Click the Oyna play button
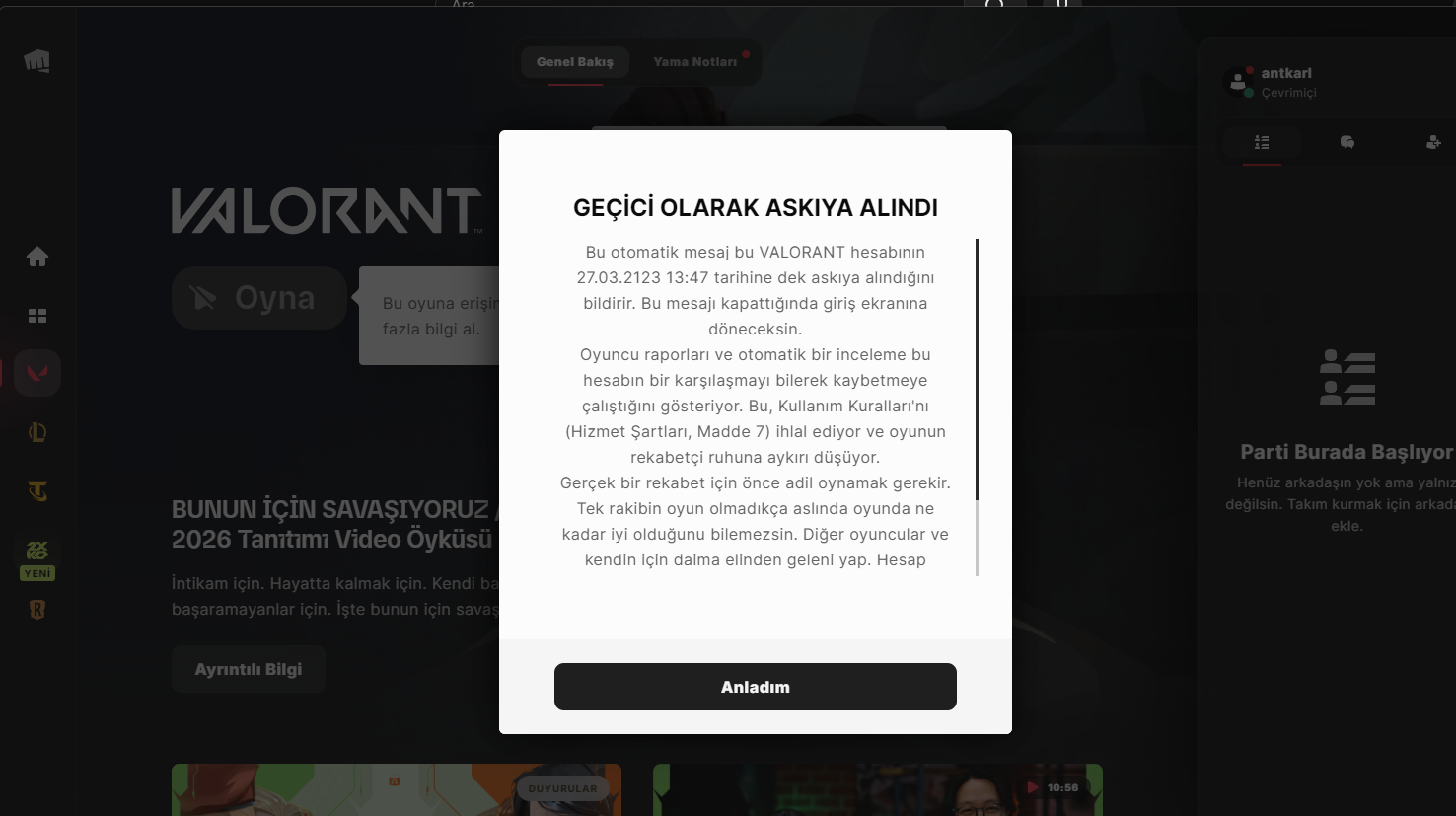The height and width of the screenshot is (816, 1456). pos(259,298)
